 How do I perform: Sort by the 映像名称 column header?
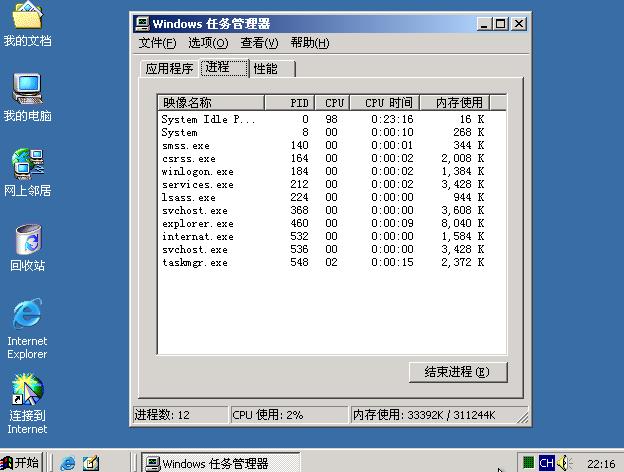(x=211, y=103)
